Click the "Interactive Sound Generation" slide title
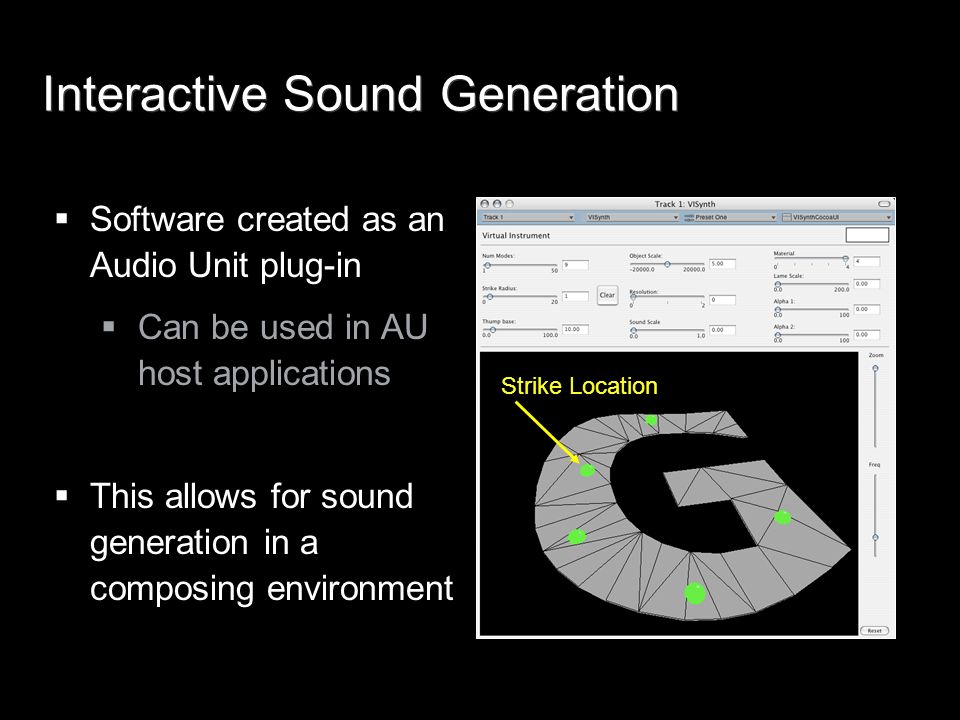The width and height of the screenshot is (960, 720). pos(361,94)
